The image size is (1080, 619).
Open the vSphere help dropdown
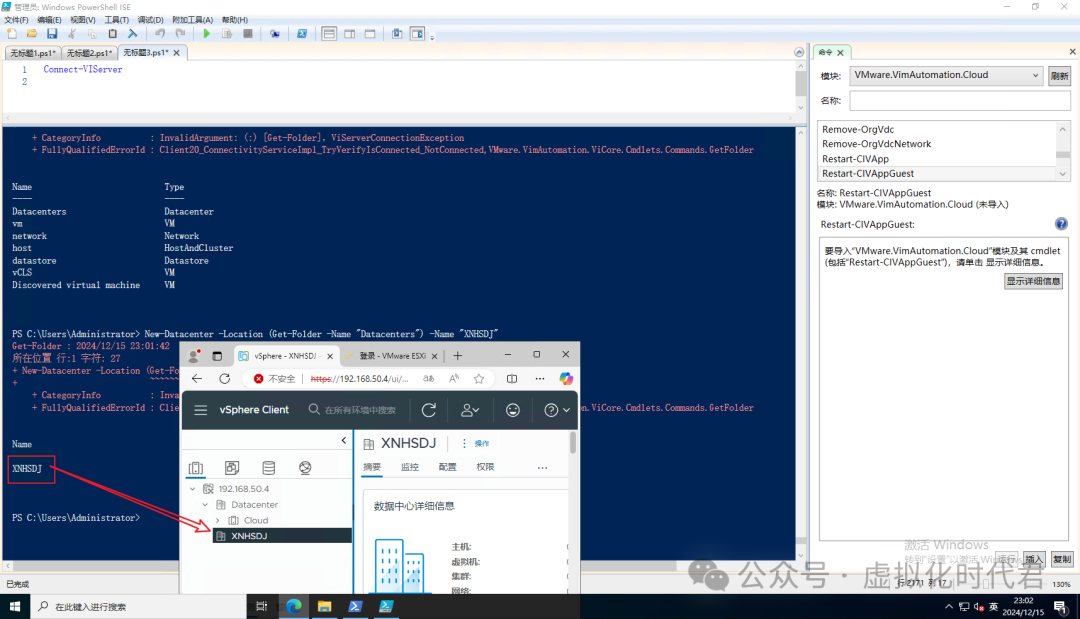tap(557, 410)
